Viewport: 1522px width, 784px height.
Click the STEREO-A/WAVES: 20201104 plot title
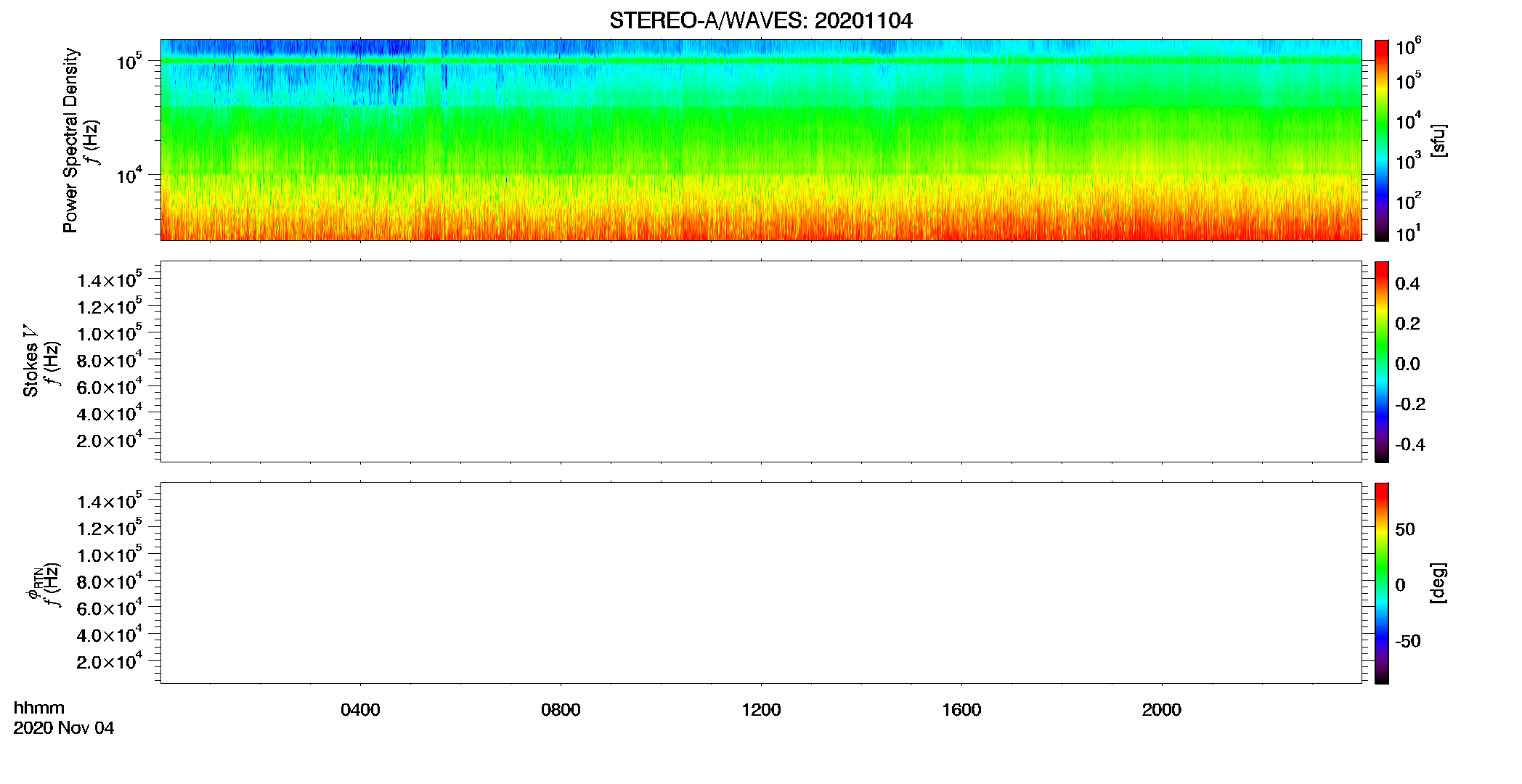pos(760,21)
